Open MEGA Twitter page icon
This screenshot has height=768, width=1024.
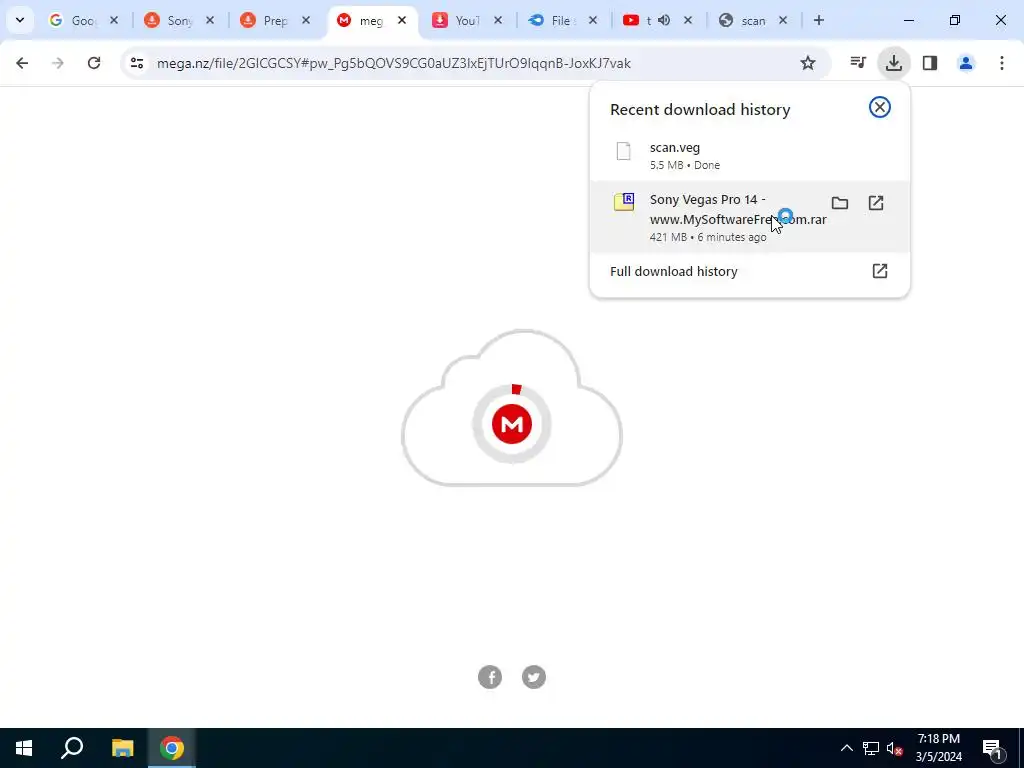534,677
